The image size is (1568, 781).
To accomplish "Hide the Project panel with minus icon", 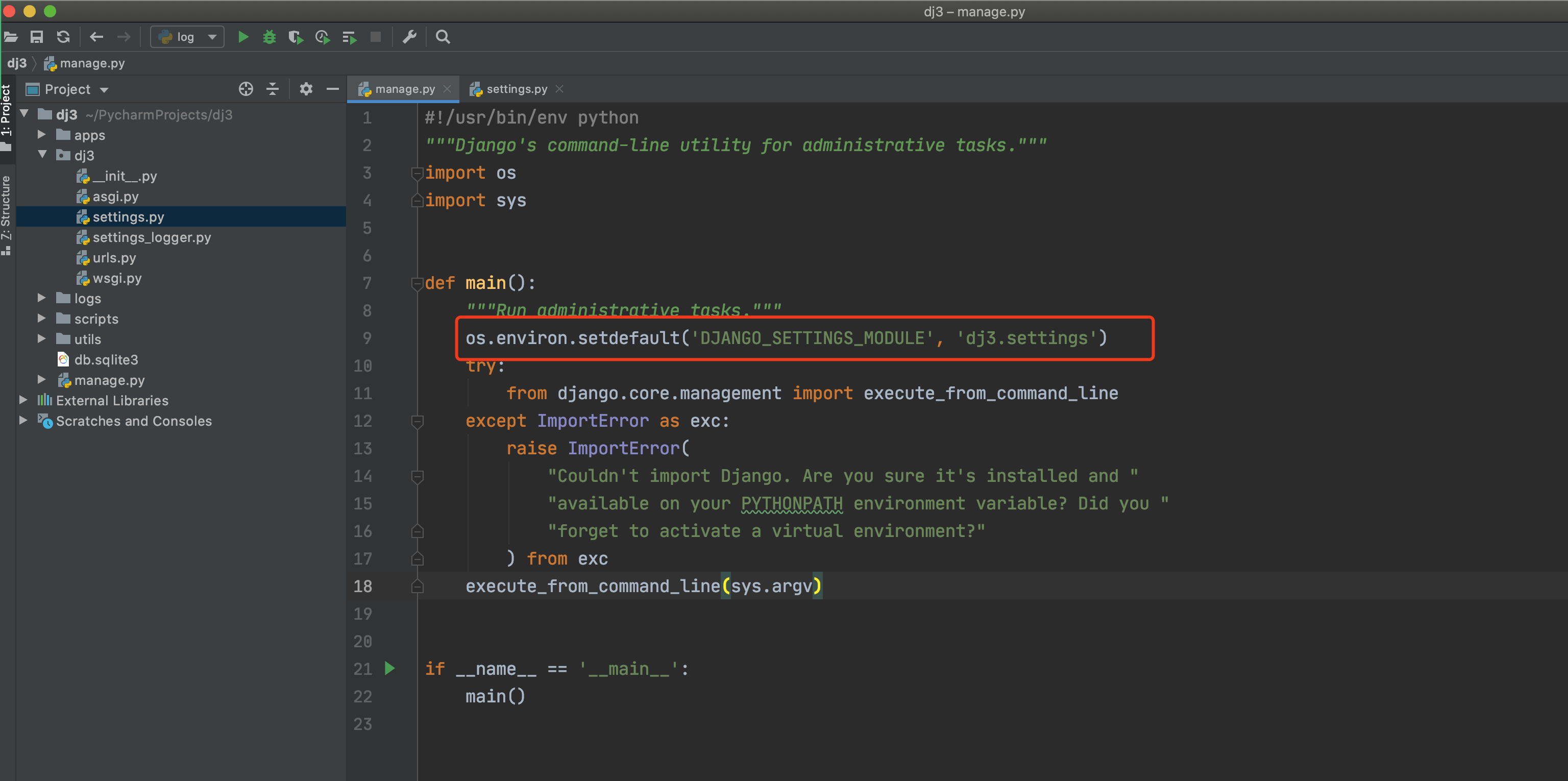I will [332, 89].
